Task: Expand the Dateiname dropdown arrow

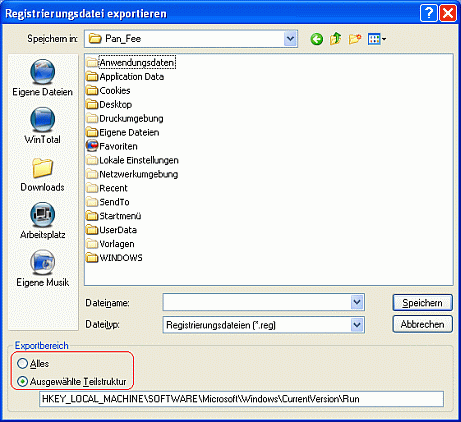Action: [357, 303]
